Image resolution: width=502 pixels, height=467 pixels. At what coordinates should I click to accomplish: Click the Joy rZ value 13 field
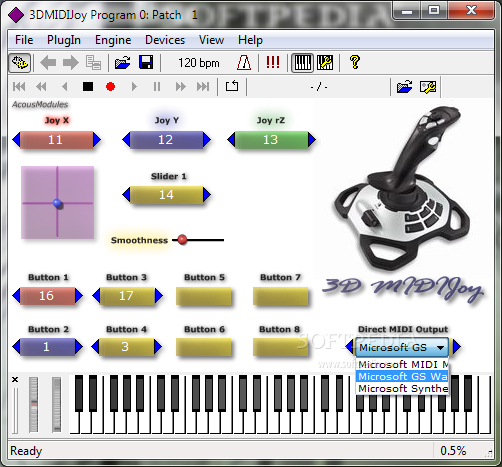click(x=272, y=139)
